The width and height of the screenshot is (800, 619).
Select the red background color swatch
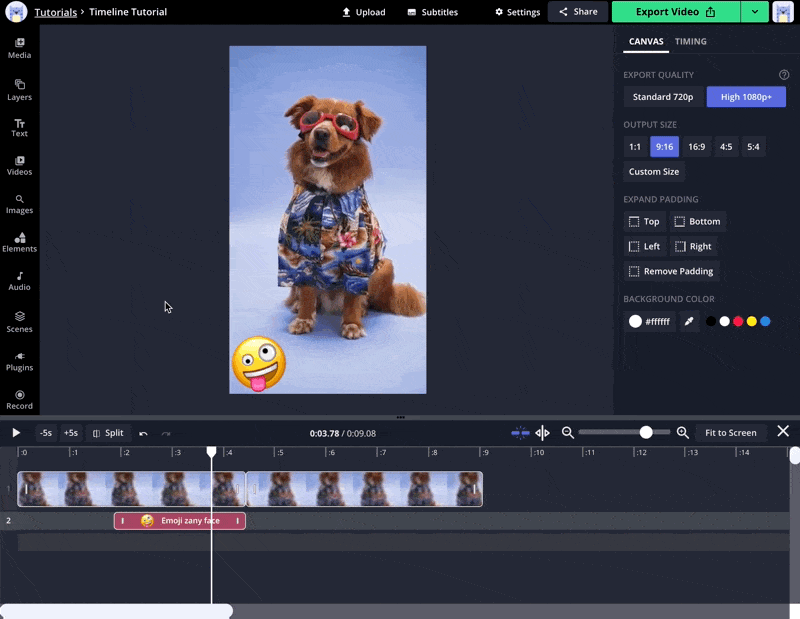(738, 322)
